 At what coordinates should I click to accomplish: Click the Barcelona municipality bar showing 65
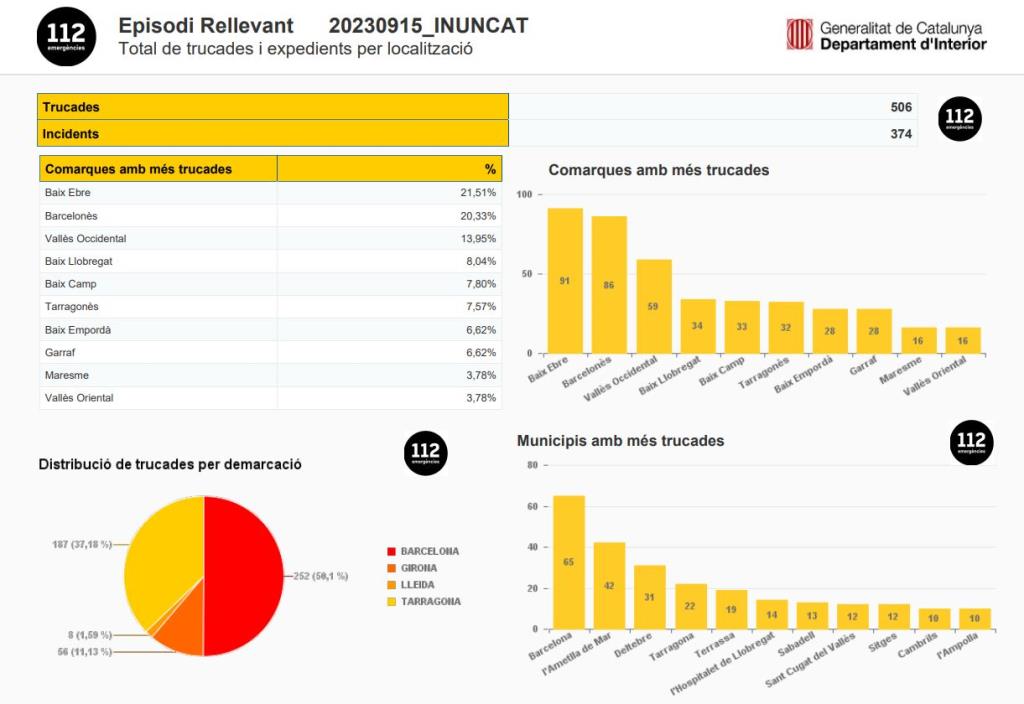pyautogui.click(x=569, y=562)
